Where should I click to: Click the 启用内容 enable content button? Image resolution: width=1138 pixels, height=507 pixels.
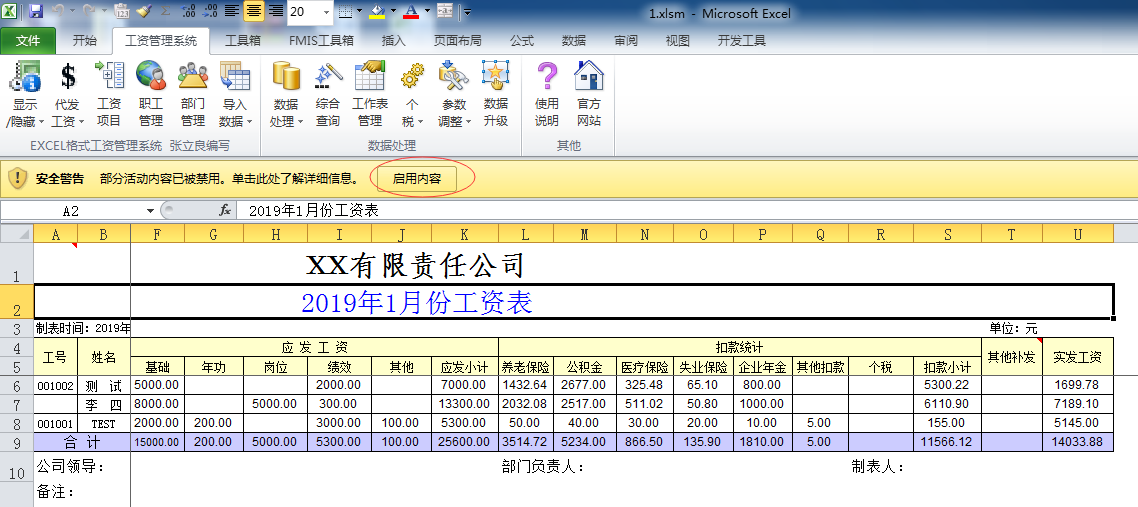pyautogui.click(x=417, y=179)
